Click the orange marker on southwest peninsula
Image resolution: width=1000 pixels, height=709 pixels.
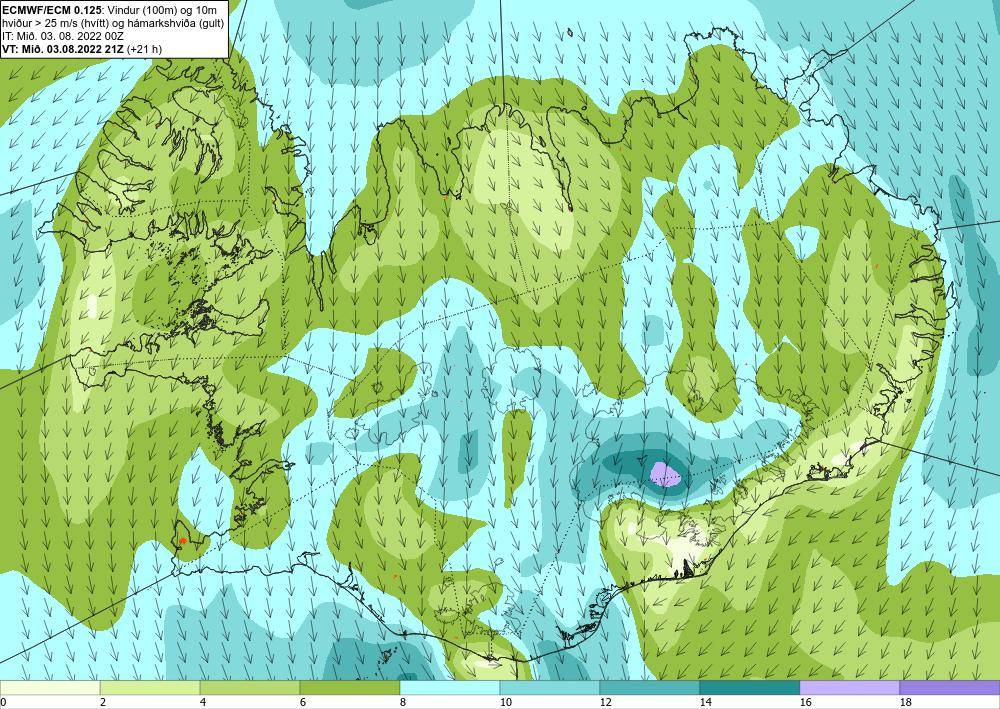183,540
